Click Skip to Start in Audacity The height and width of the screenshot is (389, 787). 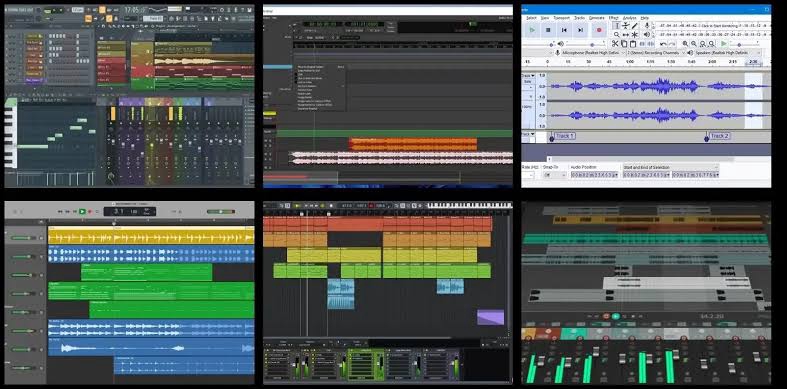564,30
